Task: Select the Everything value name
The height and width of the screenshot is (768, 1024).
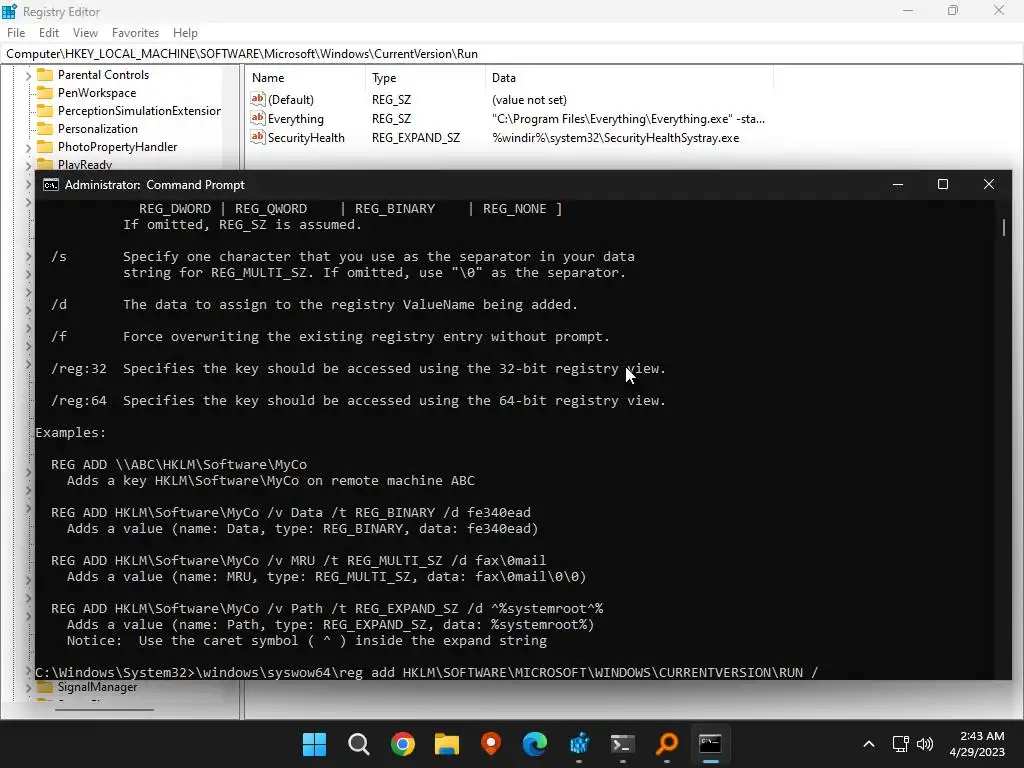Action: tap(296, 119)
